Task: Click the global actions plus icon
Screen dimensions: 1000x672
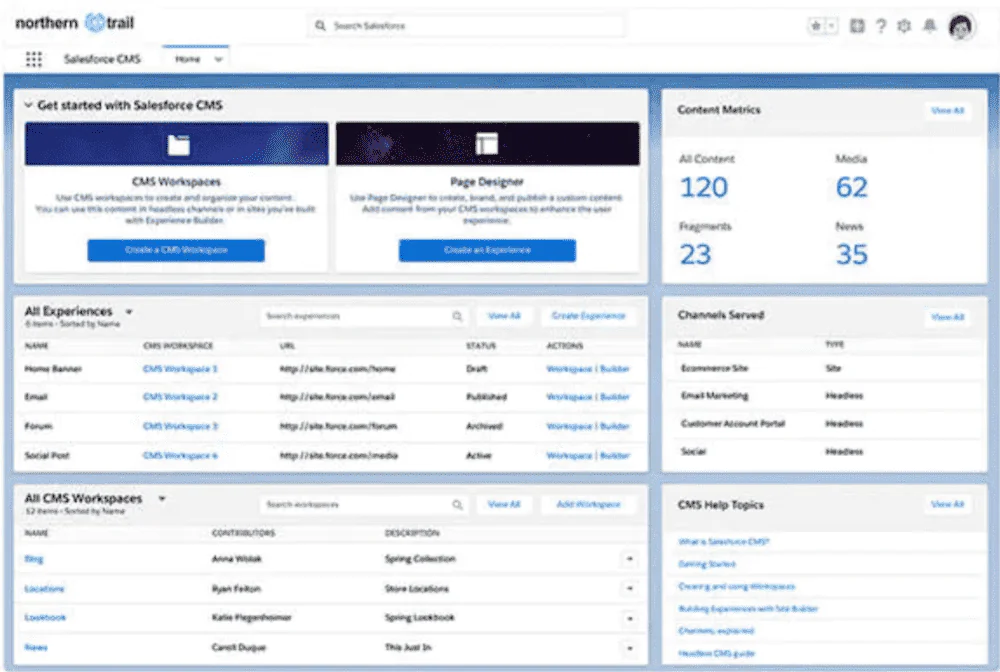Action: (857, 26)
